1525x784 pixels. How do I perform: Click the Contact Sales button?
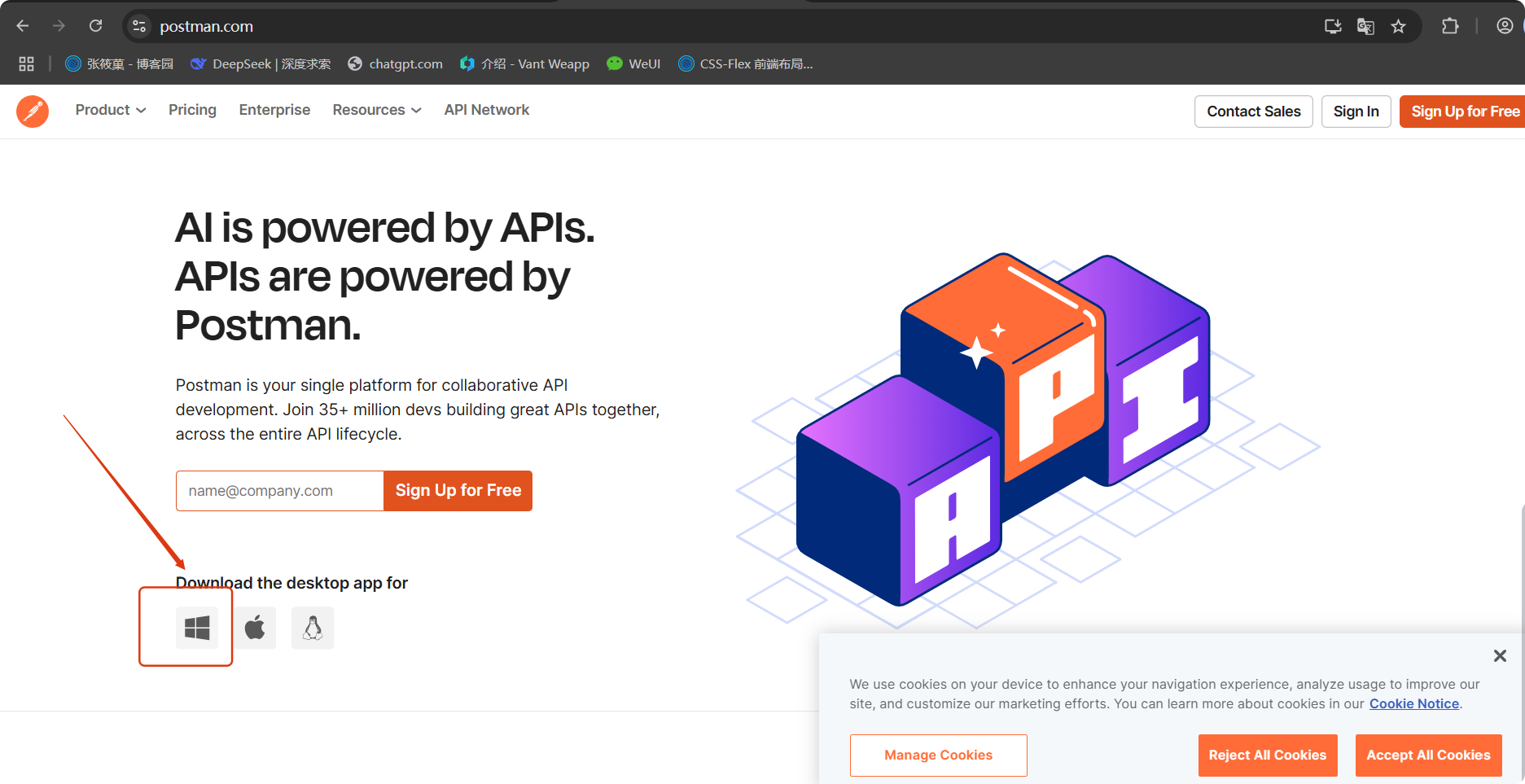click(x=1254, y=112)
